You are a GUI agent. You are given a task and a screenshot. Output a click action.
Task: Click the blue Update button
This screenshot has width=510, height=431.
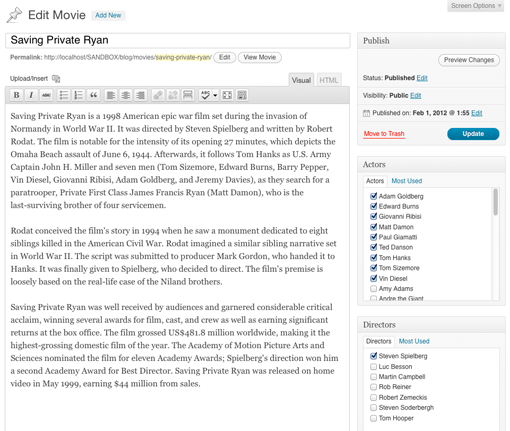(473, 134)
